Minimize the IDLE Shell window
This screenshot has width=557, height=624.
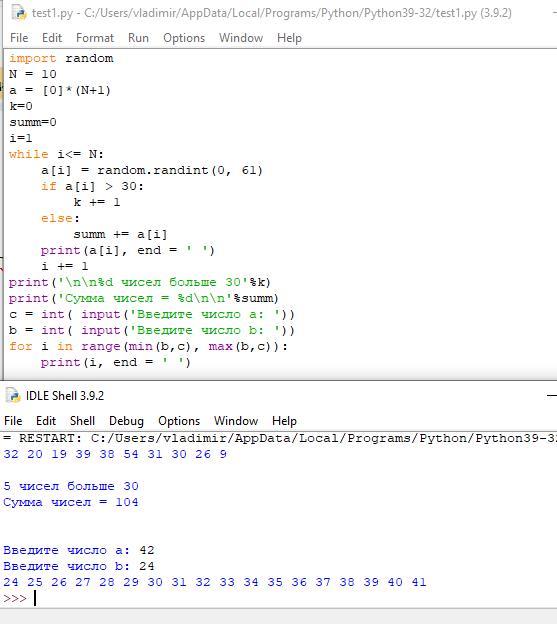[551, 396]
